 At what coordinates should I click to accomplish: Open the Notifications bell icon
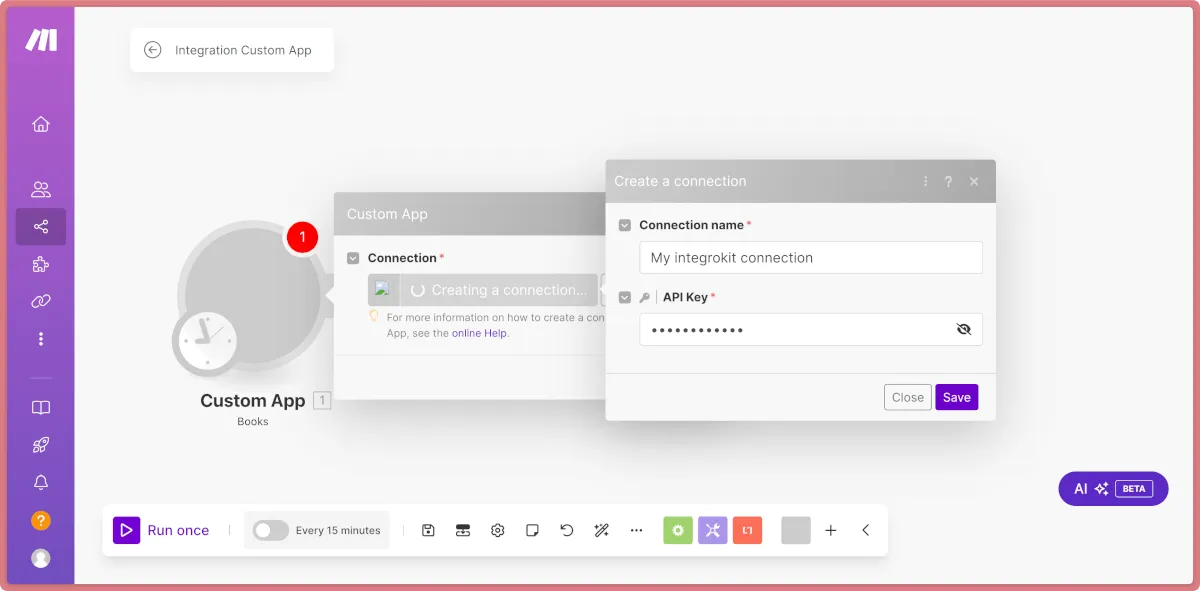[41, 483]
